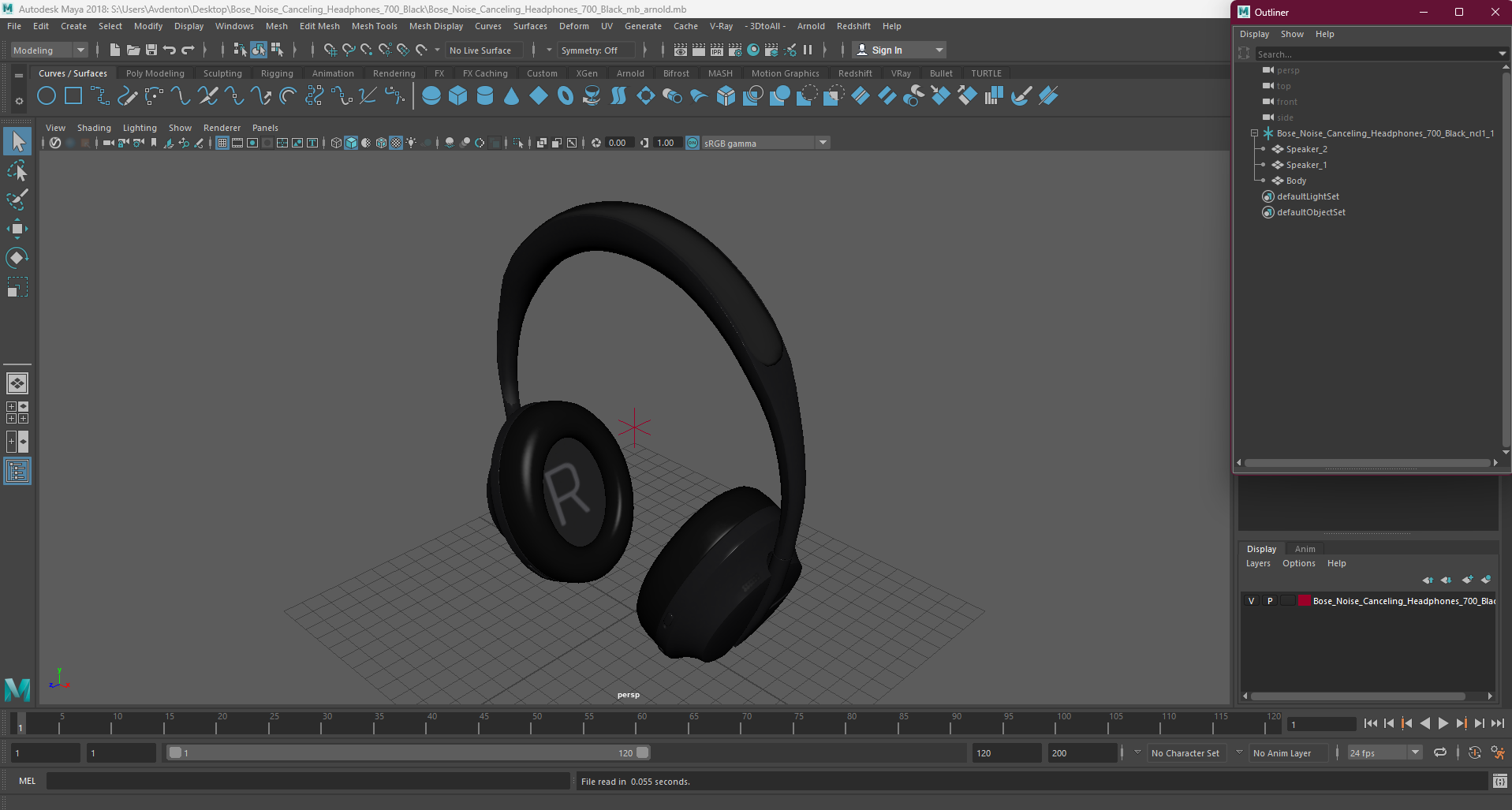Select Body node in the Outliner
The height and width of the screenshot is (810, 1512).
pyautogui.click(x=1296, y=181)
